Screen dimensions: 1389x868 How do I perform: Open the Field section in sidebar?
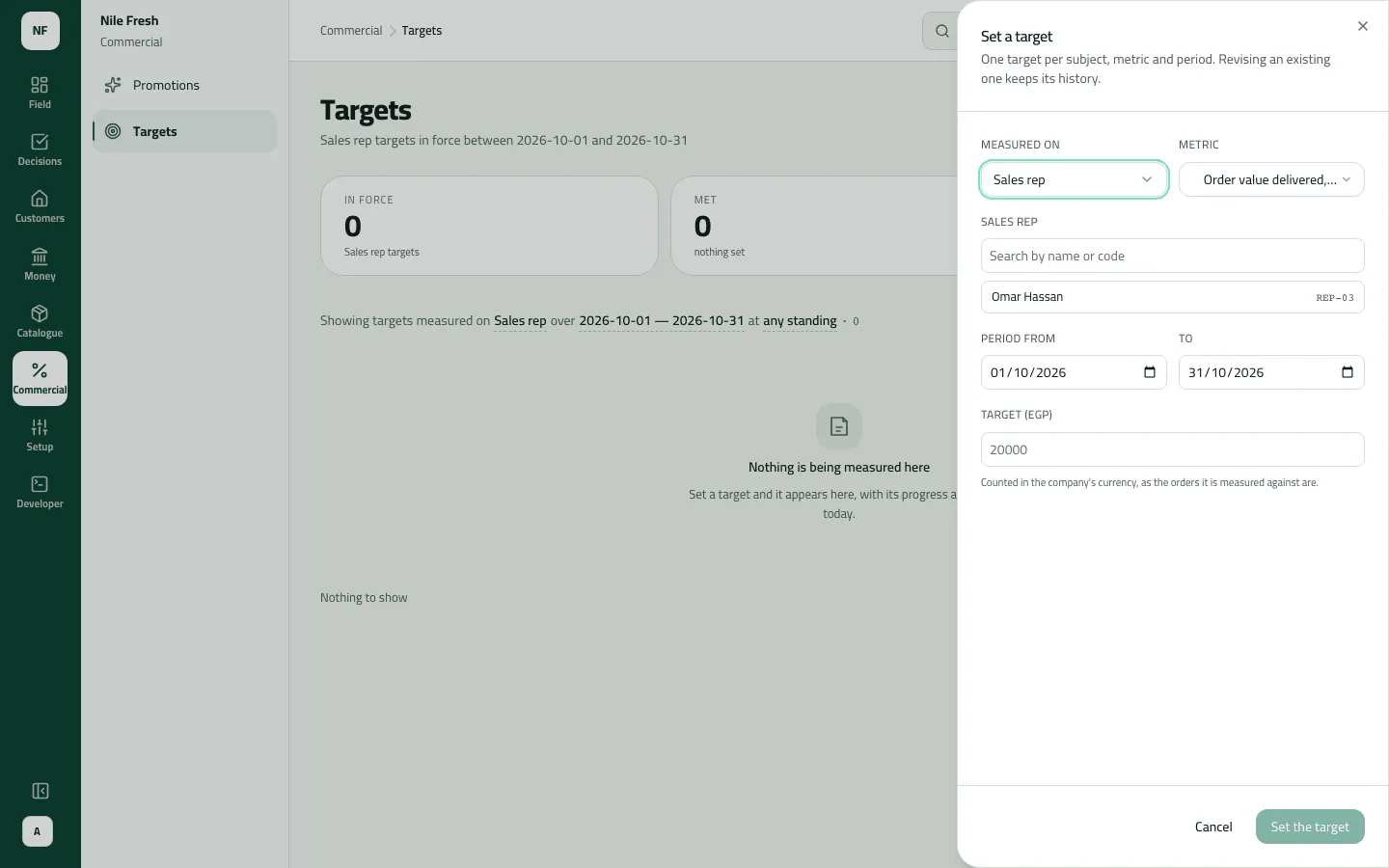(40, 93)
